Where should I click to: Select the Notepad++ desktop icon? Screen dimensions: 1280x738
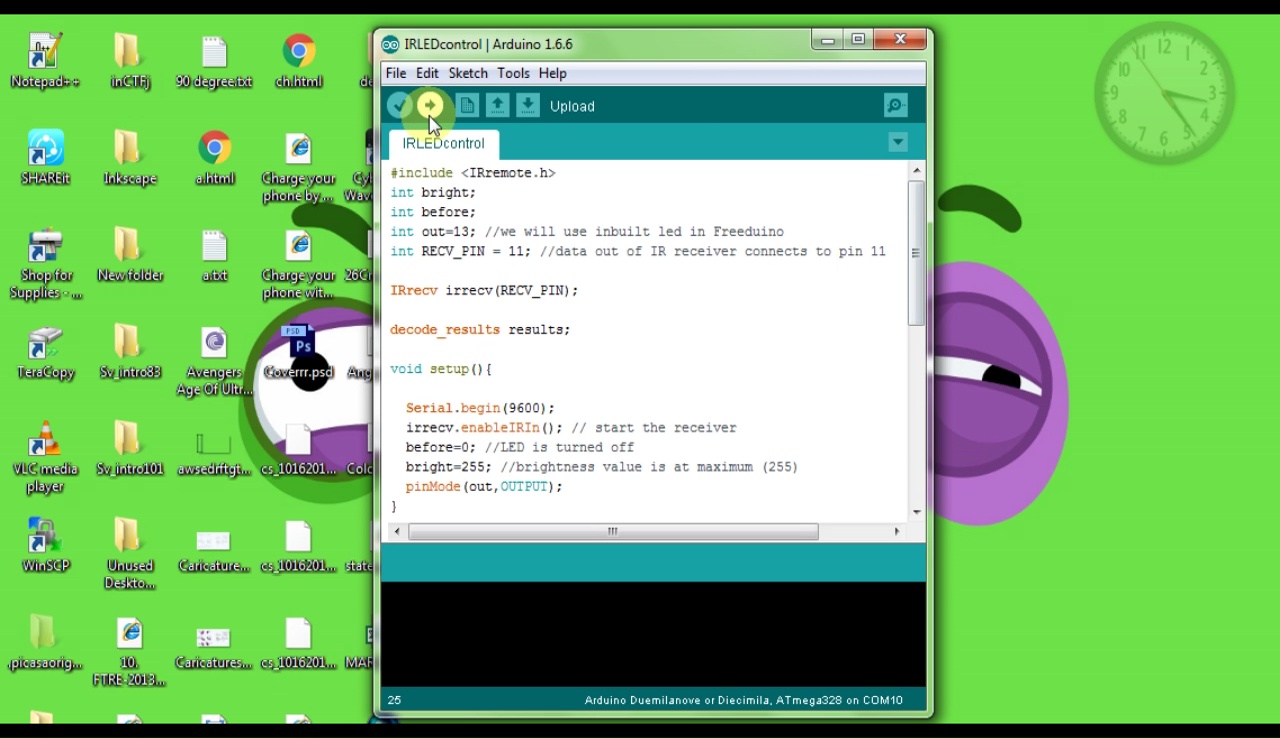(45, 60)
